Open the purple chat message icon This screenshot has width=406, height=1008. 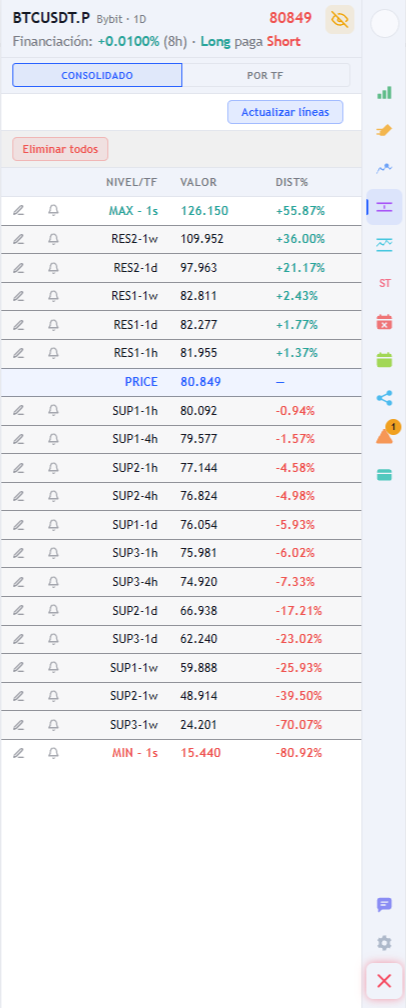pos(384,904)
